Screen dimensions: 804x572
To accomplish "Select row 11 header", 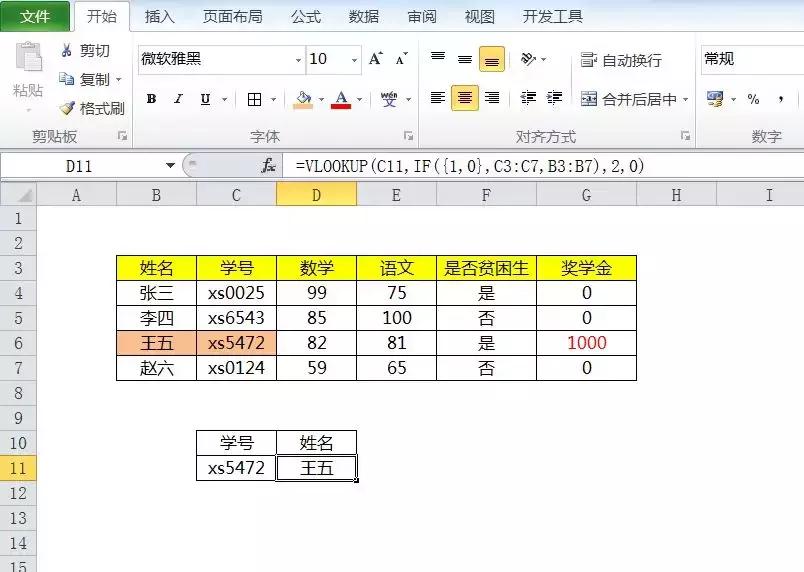I will click(18, 468).
